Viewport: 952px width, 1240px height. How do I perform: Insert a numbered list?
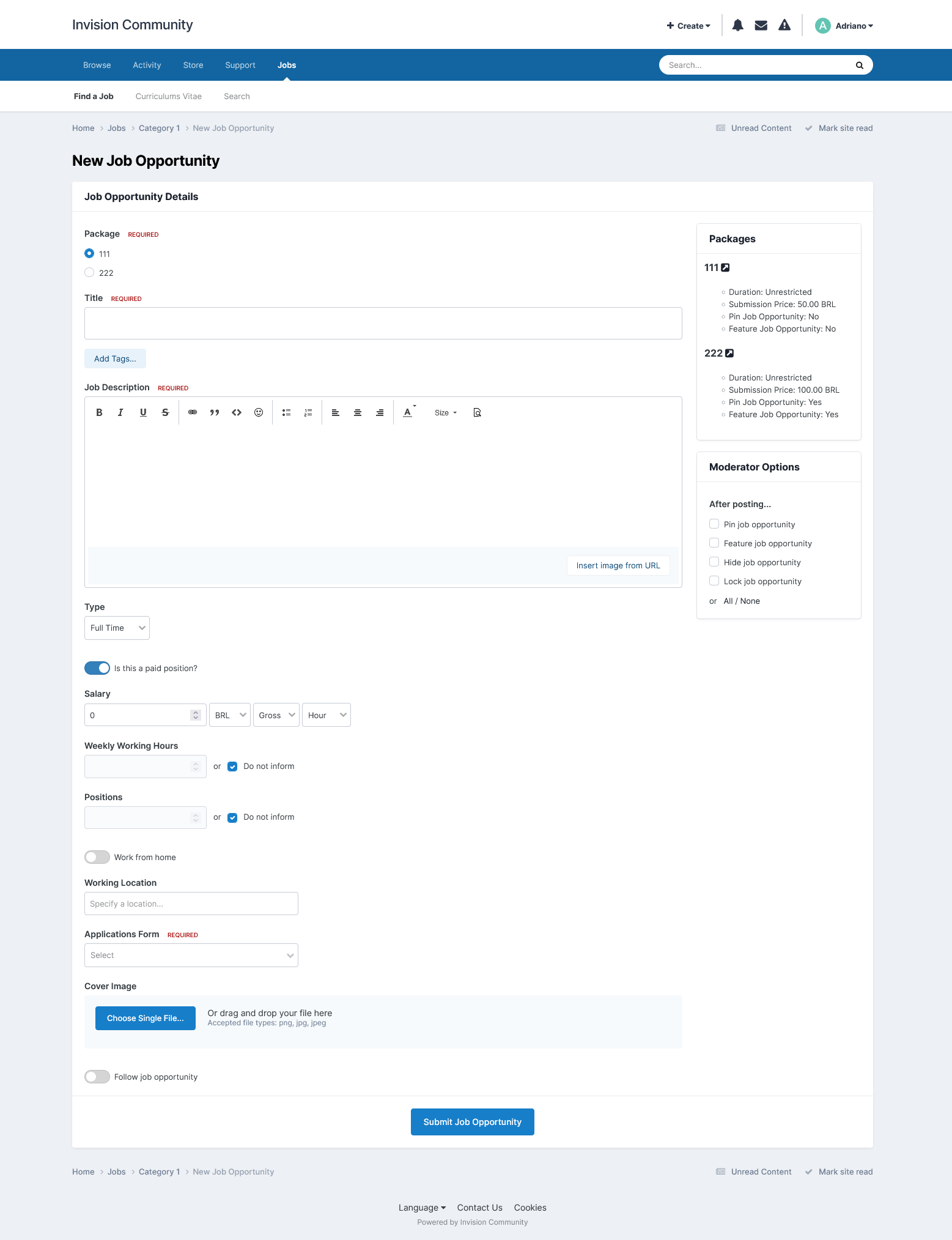308,412
